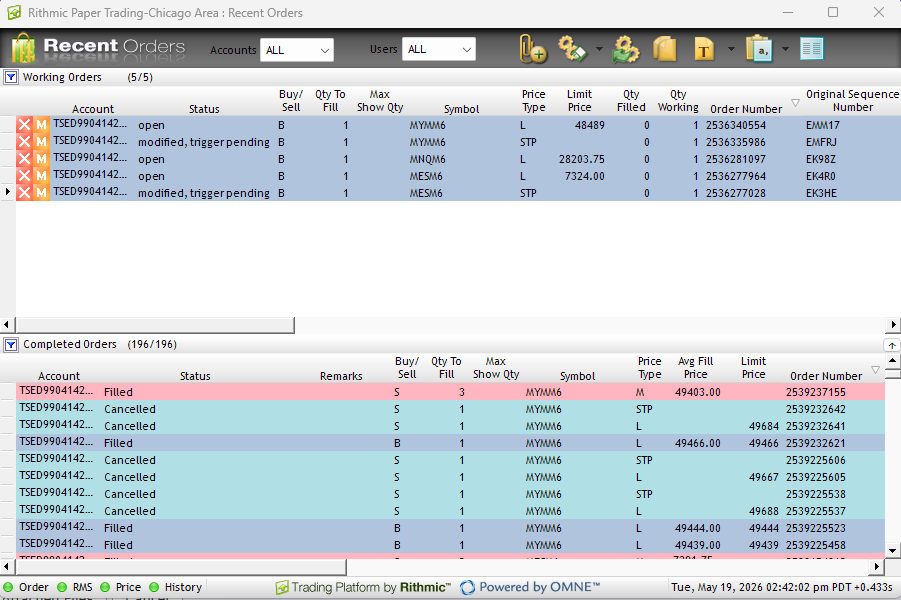Click the clipboard with 'a,' export icon
Viewport: 901px width, 600px height.
pos(758,49)
